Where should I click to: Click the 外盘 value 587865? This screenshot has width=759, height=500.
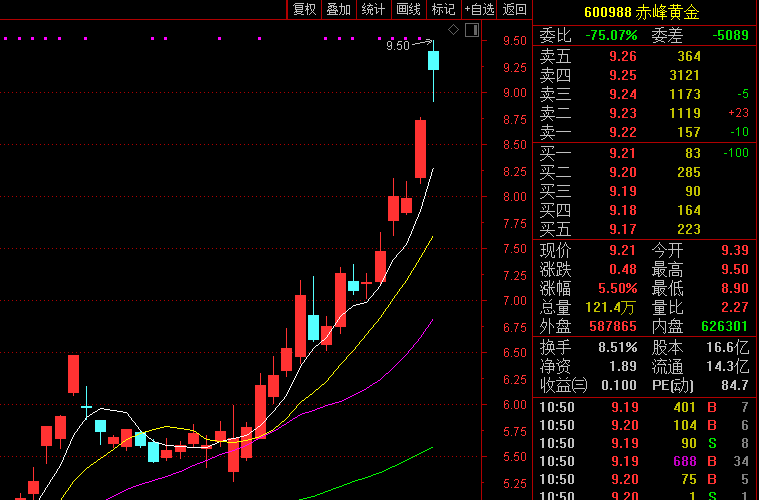(x=613, y=326)
